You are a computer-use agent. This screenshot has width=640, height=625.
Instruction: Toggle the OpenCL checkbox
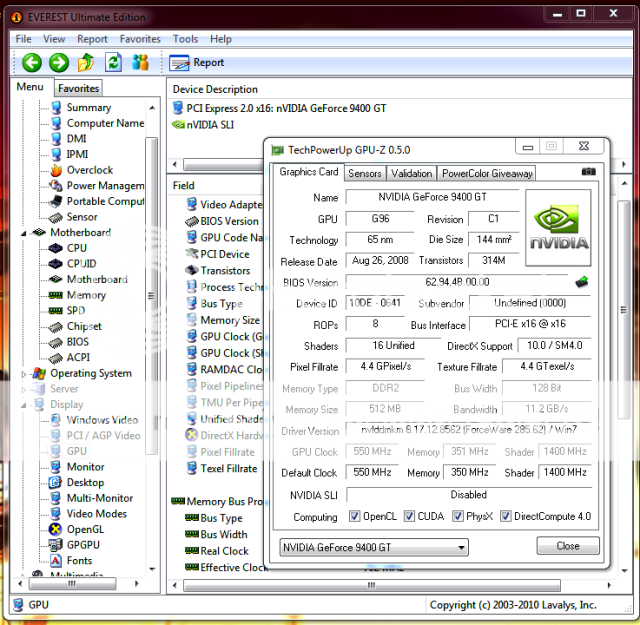coord(354,516)
